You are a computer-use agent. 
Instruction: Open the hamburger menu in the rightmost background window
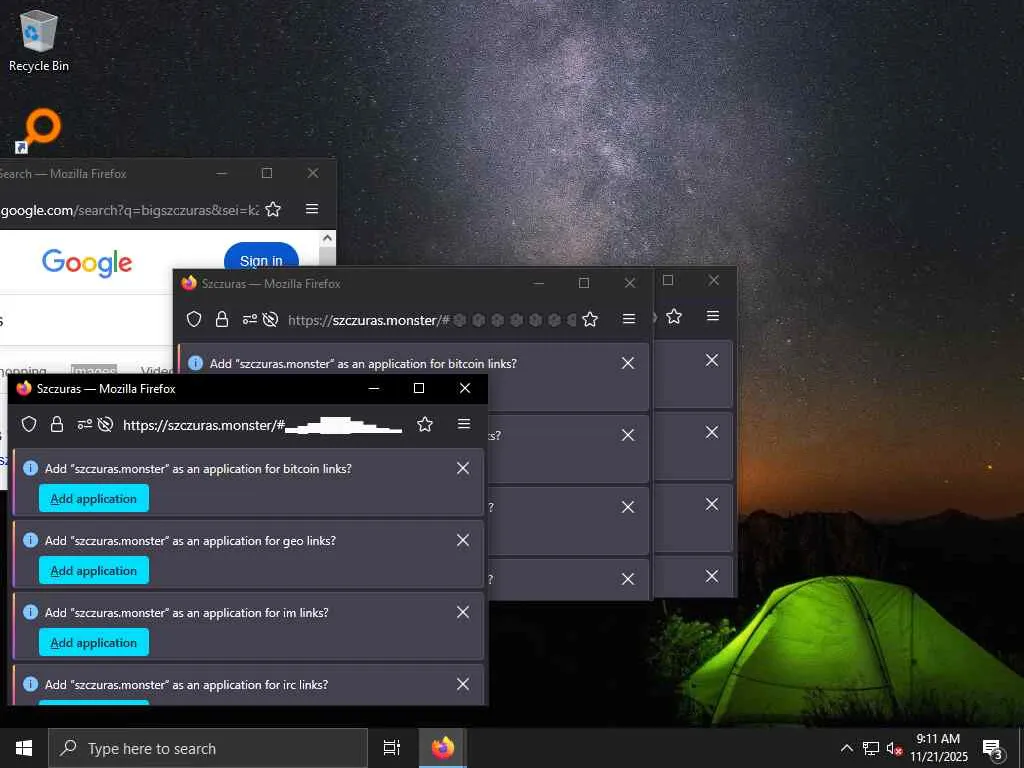tap(712, 316)
